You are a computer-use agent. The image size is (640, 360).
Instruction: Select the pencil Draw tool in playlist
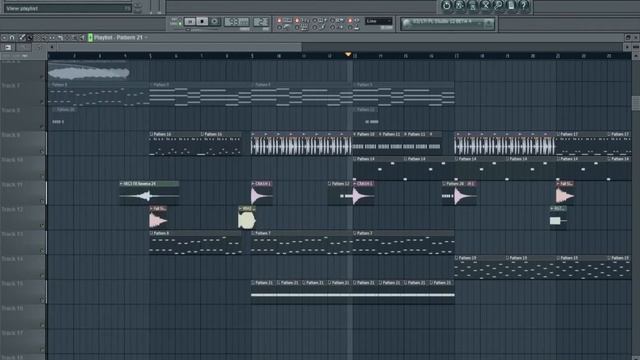click(22, 38)
